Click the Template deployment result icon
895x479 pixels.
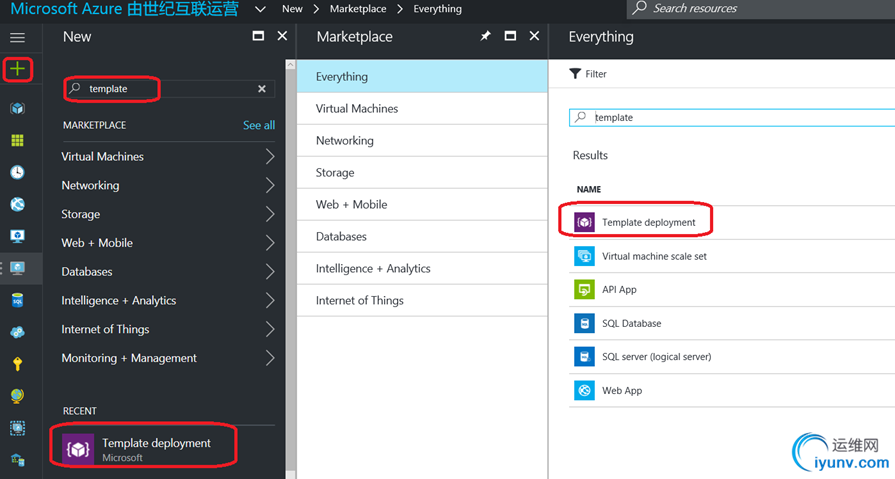584,222
